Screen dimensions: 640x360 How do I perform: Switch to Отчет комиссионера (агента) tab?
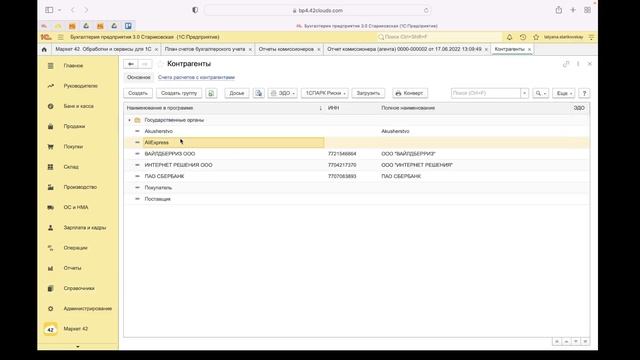click(404, 49)
